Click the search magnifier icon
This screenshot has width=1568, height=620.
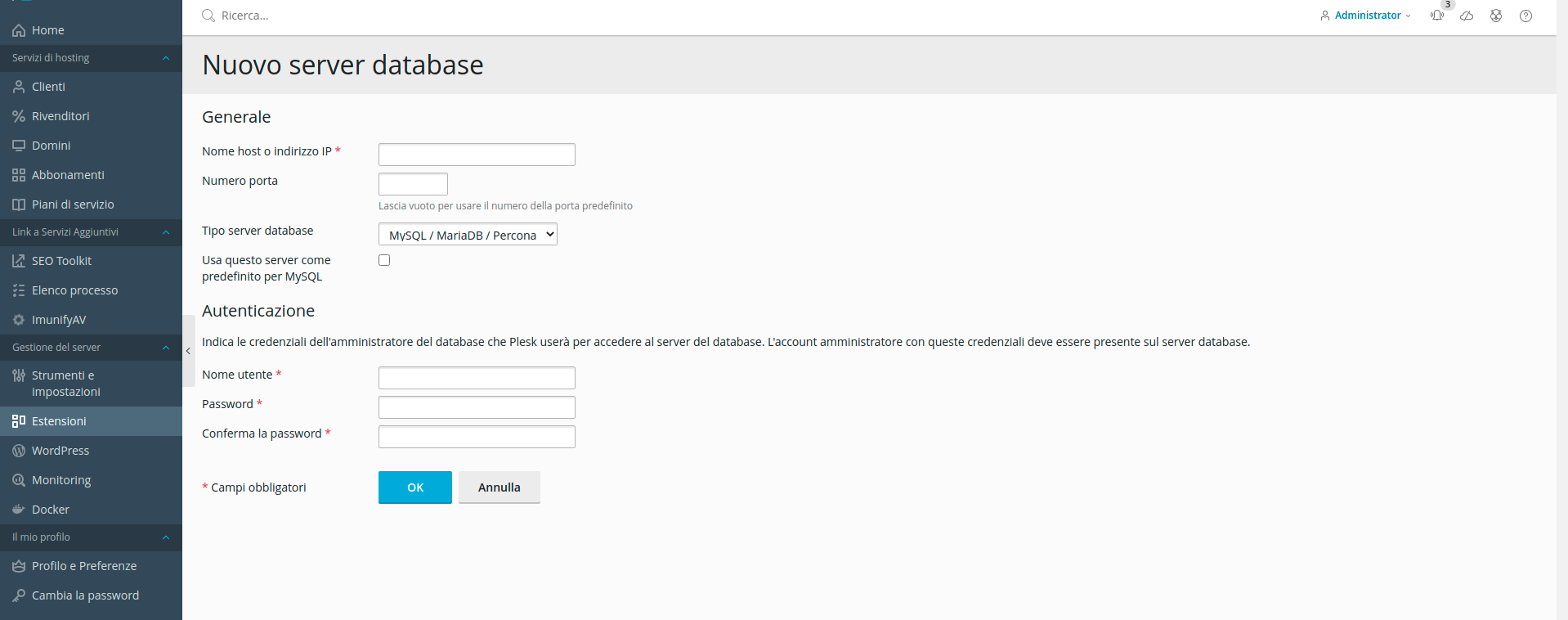(x=208, y=16)
